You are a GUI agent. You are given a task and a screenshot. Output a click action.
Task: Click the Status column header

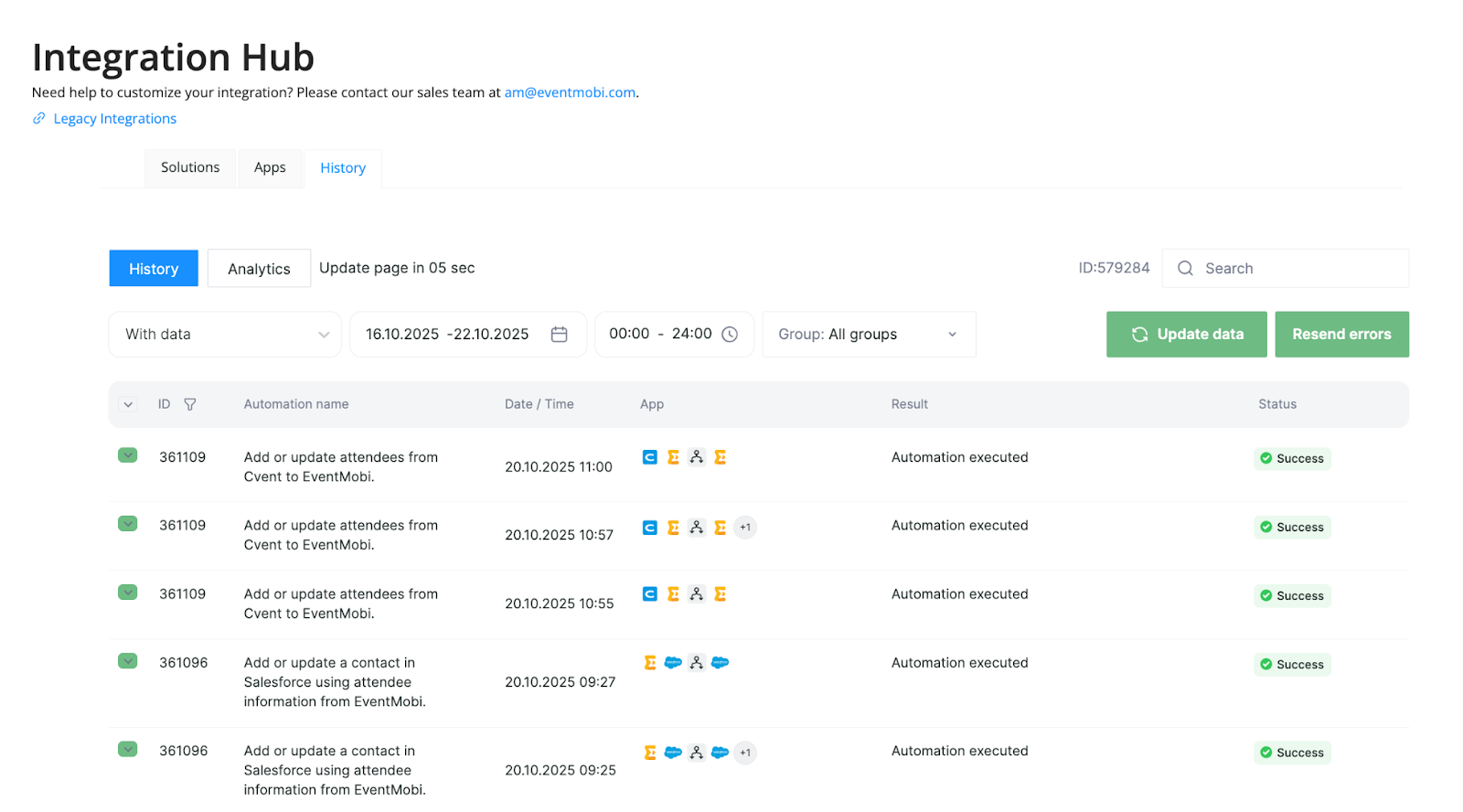[1277, 404]
